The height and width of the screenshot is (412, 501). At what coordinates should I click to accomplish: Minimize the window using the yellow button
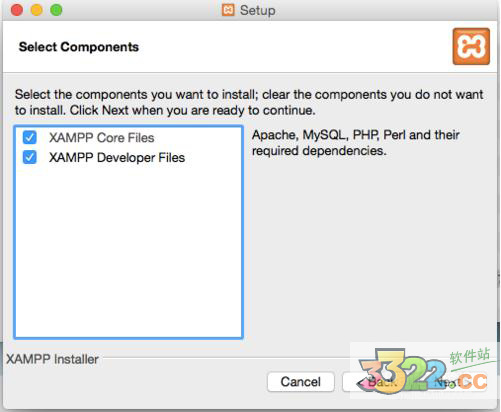pos(36,10)
